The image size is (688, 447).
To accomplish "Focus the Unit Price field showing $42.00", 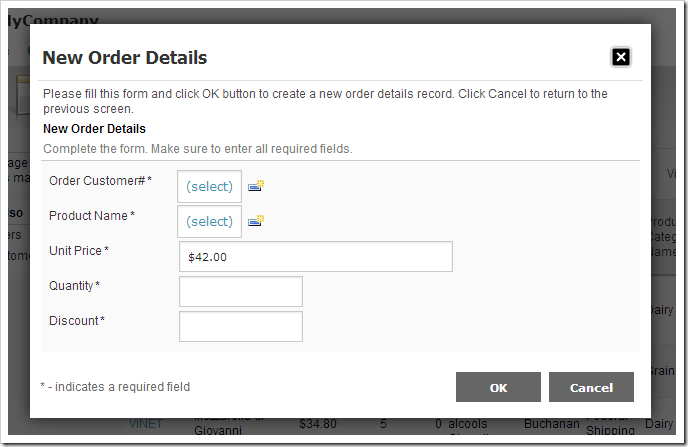I will [x=315, y=257].
